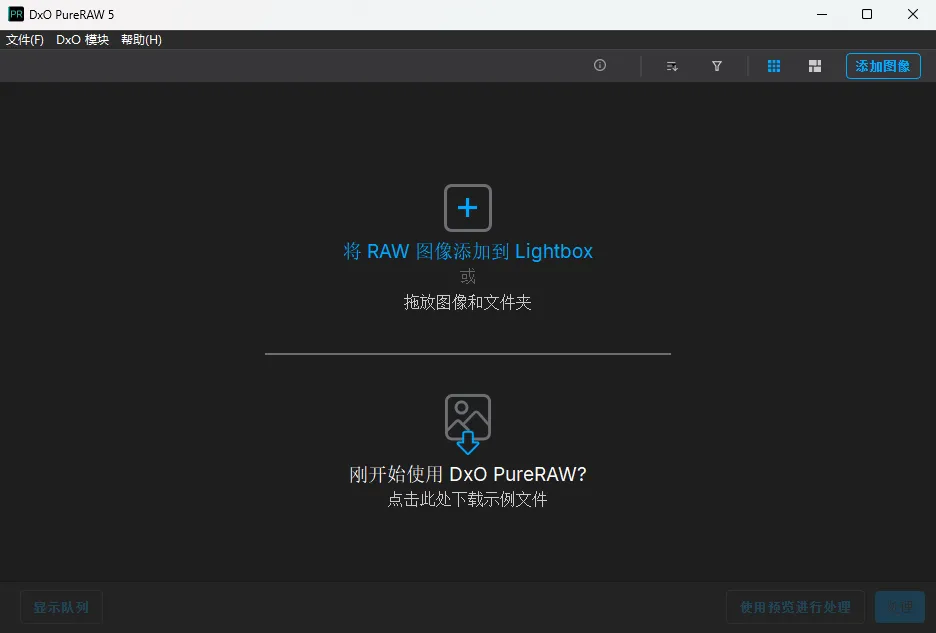This screenshot has height=633, width=936.
Task: Open the 文件(F) menu
Action: coord(25,40)
